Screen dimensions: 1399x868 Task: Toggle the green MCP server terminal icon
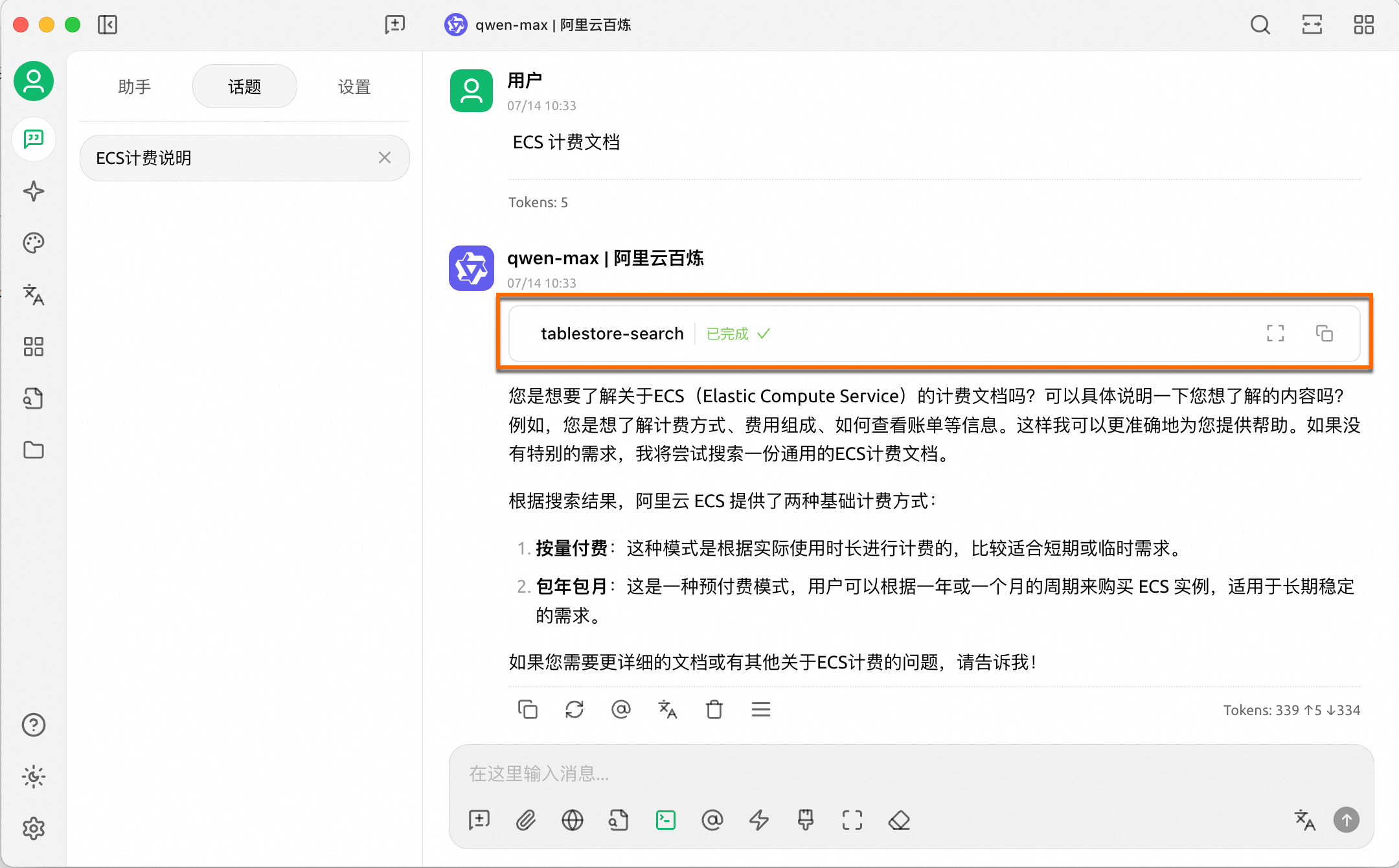pos(666,820)
